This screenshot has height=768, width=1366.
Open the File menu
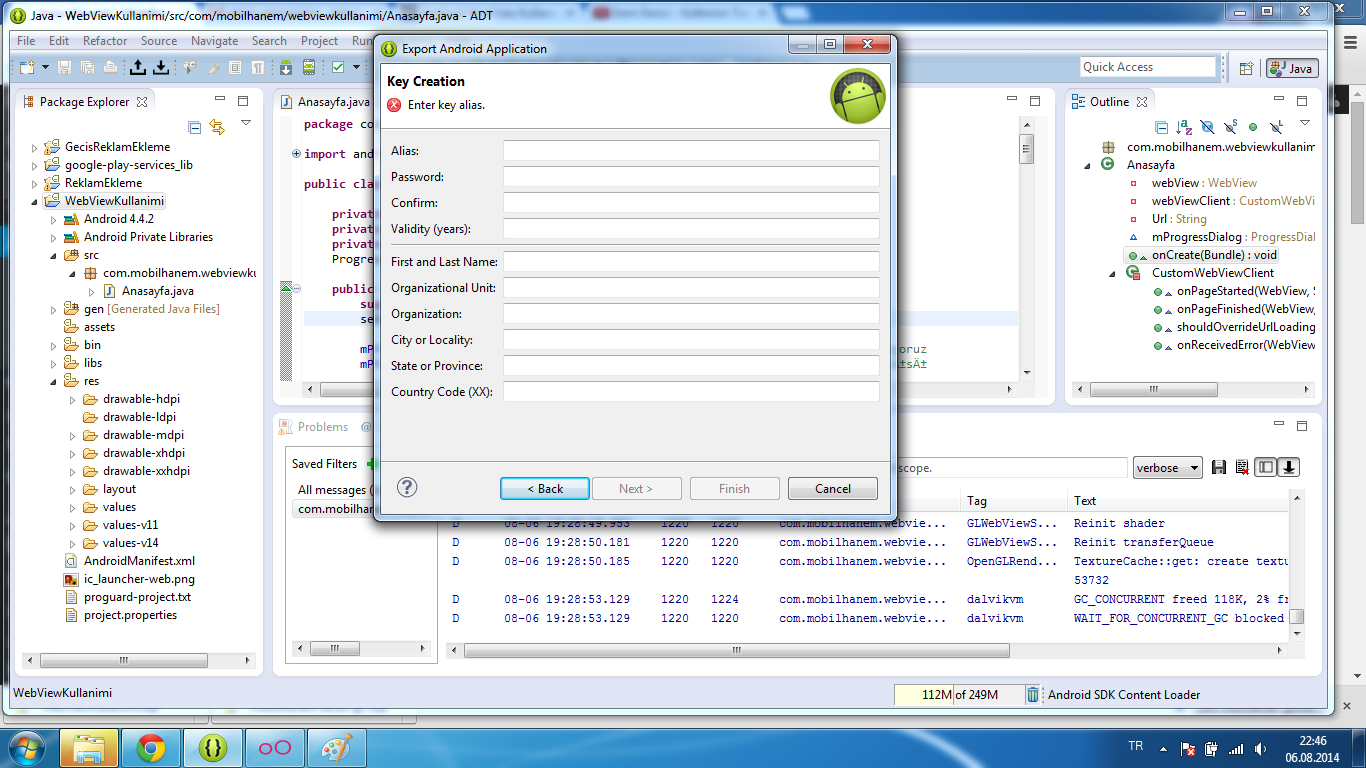pos(26,41)
